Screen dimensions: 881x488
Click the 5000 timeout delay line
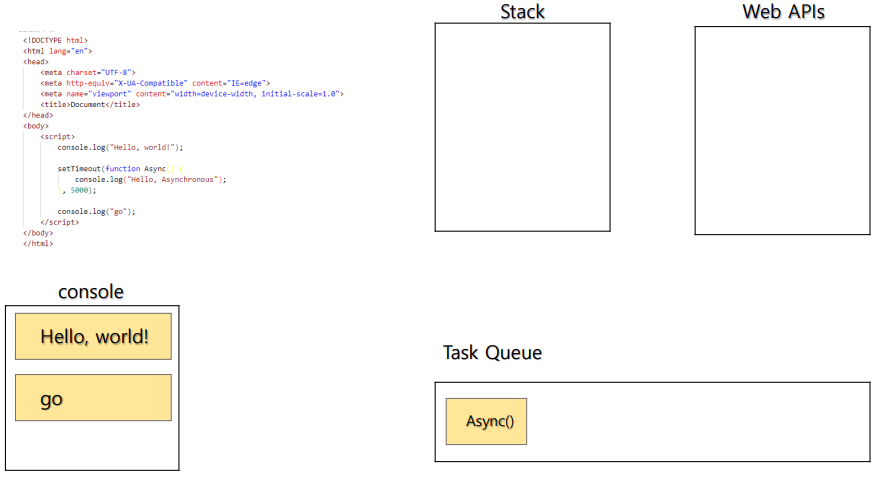[x=77, y=190]
